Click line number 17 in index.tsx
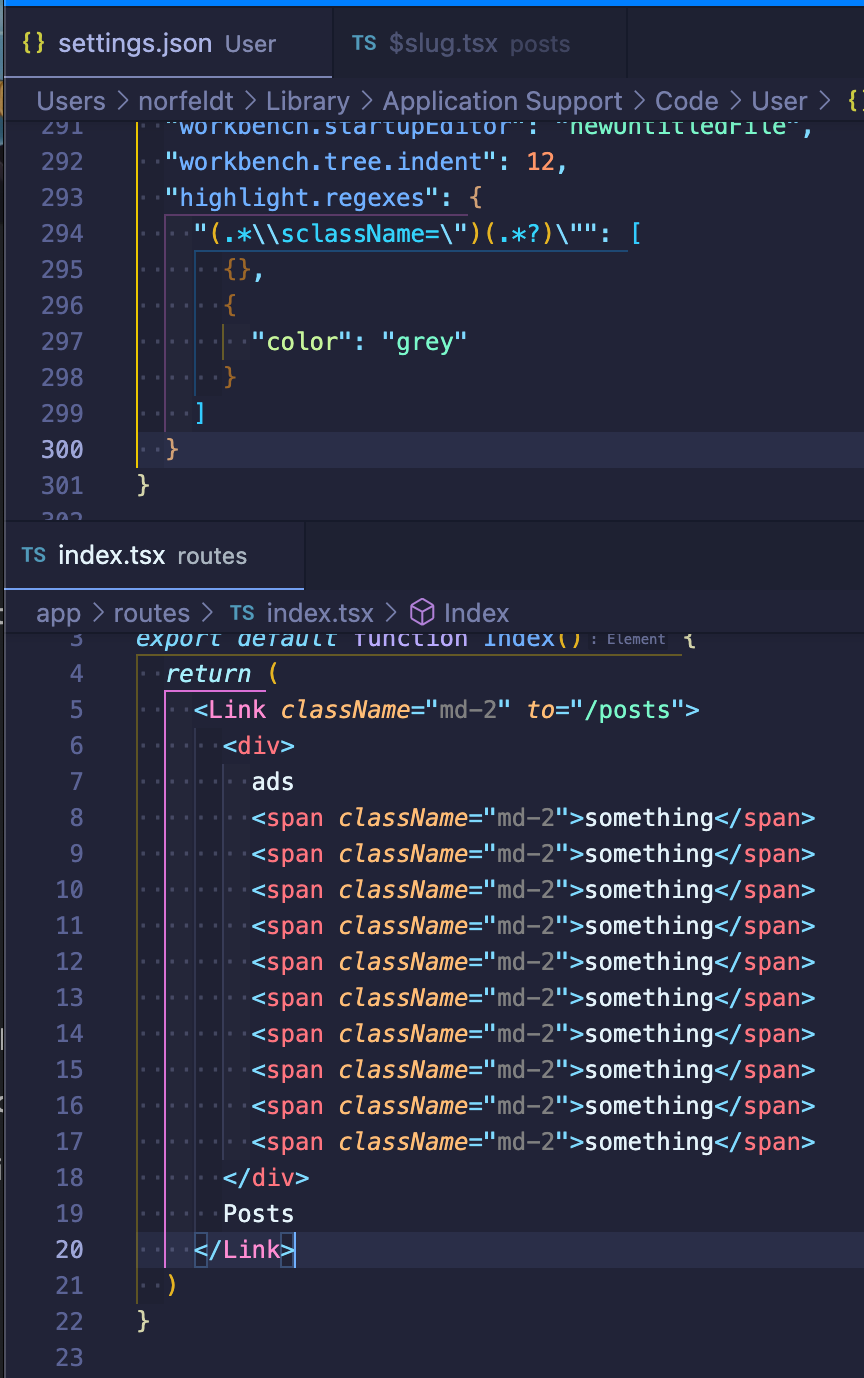Screen dimensions: 864x1378 coord(70,1141)
